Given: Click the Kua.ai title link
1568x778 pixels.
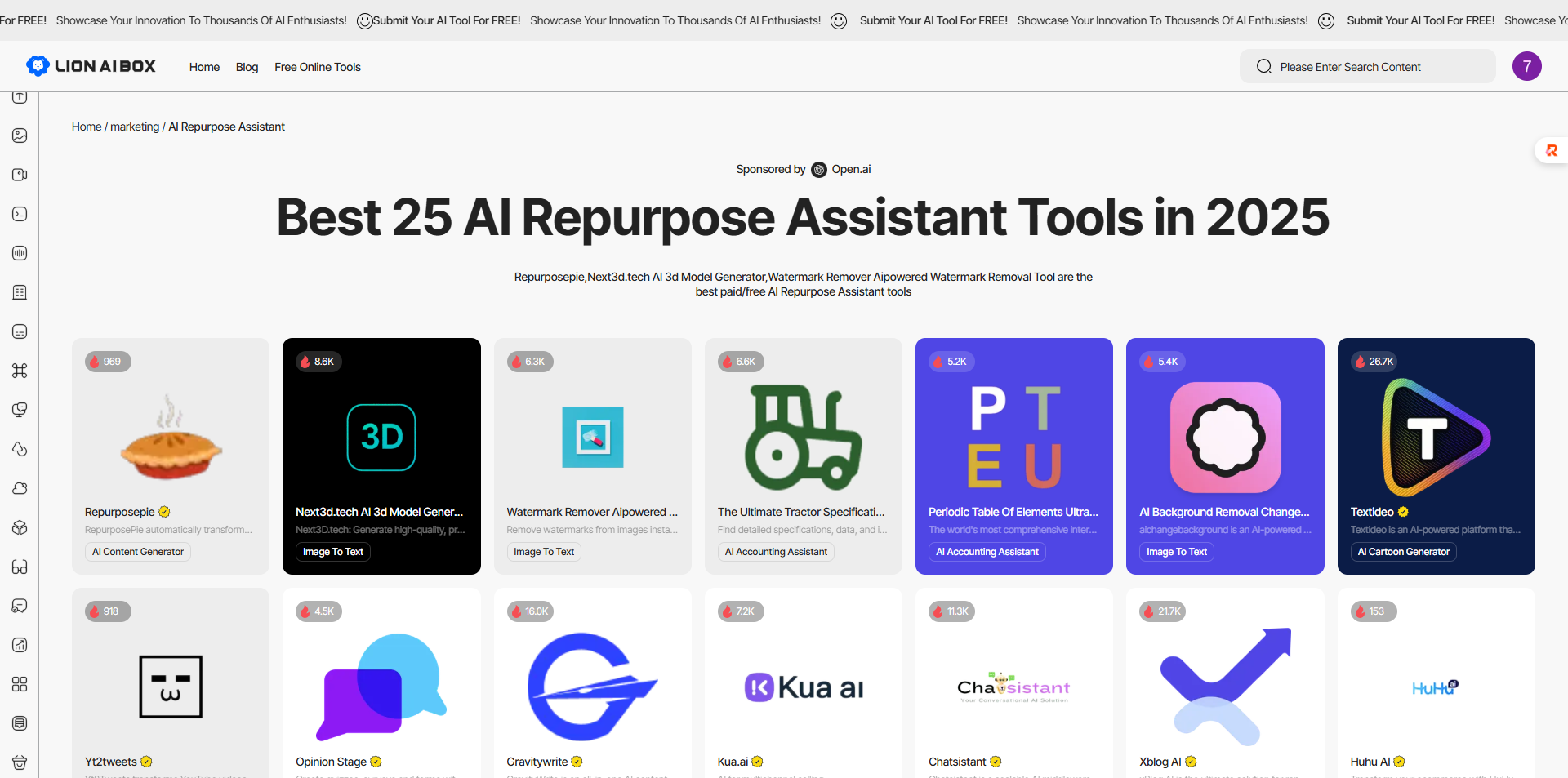Looking at the screenshot, I should [733, 762].
